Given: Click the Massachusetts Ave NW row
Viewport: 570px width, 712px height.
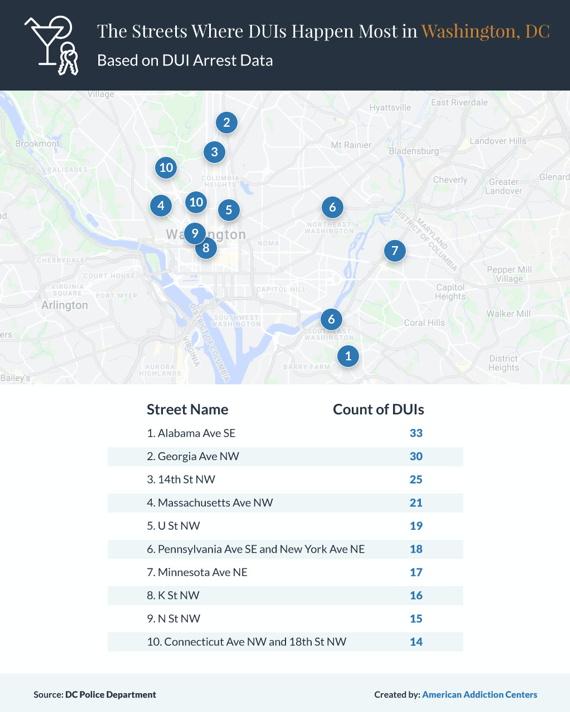Looking at the screenshot, I should pos(285,503).
